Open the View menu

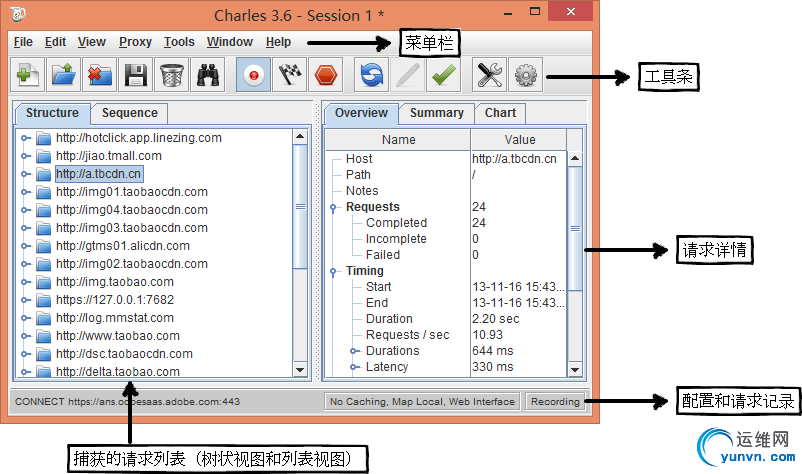point(92,42)
